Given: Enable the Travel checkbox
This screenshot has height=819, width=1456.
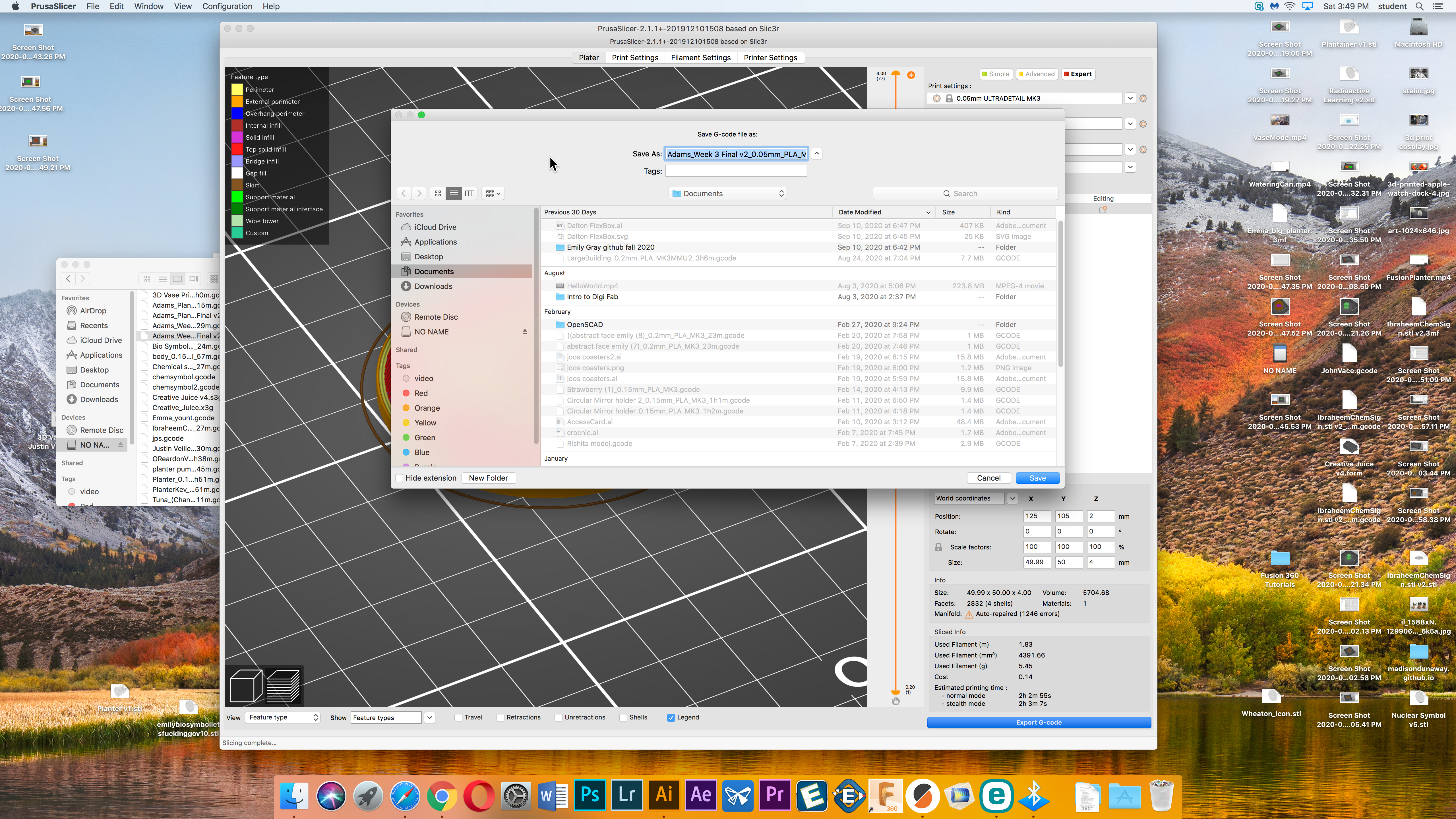Looking at the screenshot, I should click(x=458, y=718).
